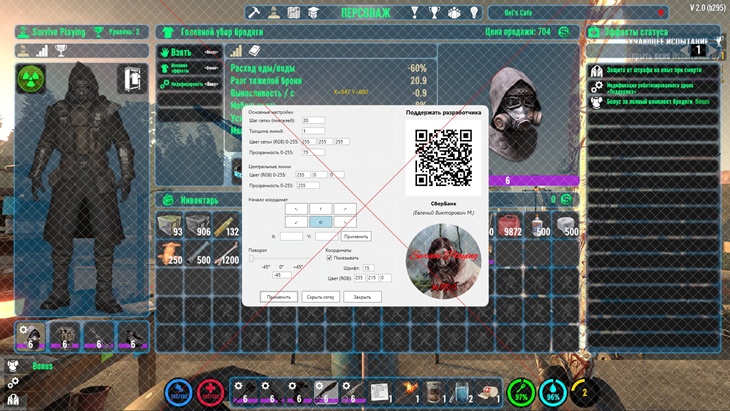Select the orange item stack showing 250
Viewport: 730px width, 411px height.
(169, 254)
